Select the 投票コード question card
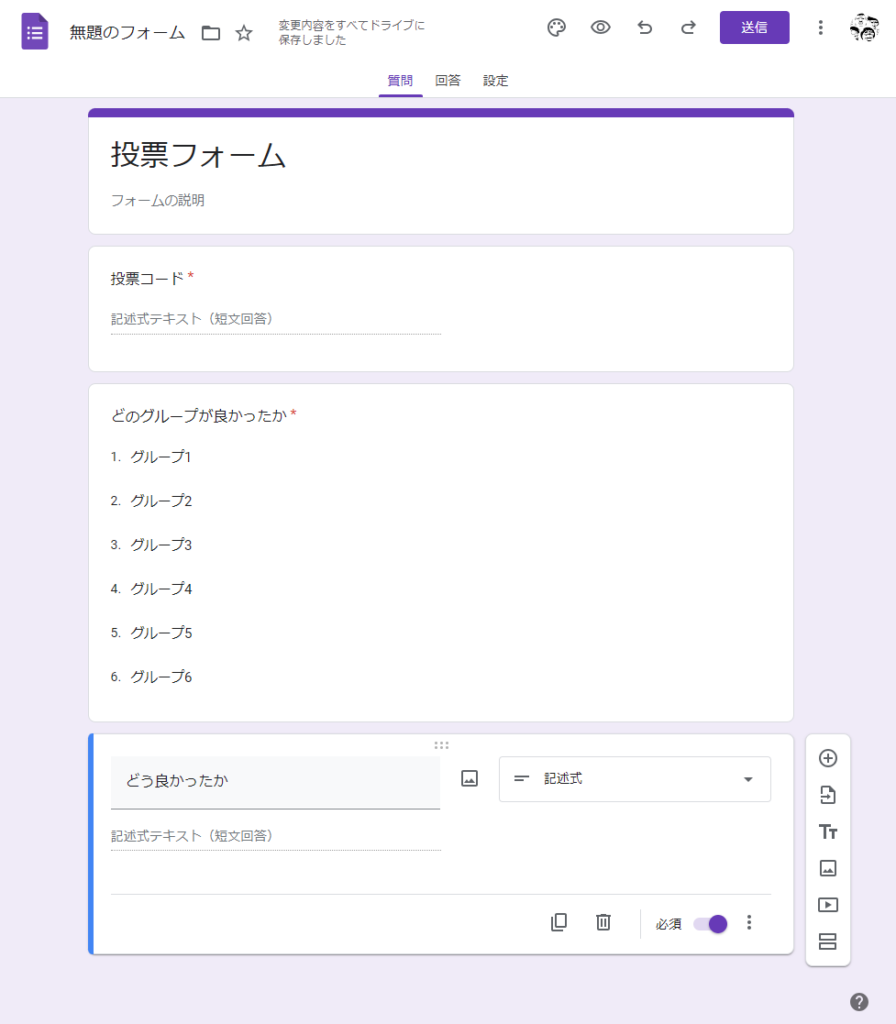The image size is (896, 1024). [441, 309]
